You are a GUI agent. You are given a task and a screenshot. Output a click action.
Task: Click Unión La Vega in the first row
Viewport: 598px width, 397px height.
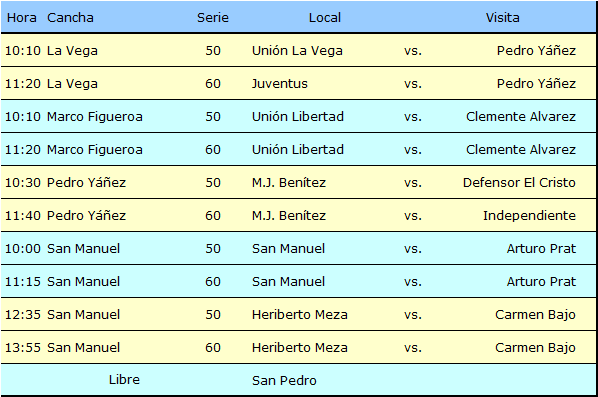297,51
